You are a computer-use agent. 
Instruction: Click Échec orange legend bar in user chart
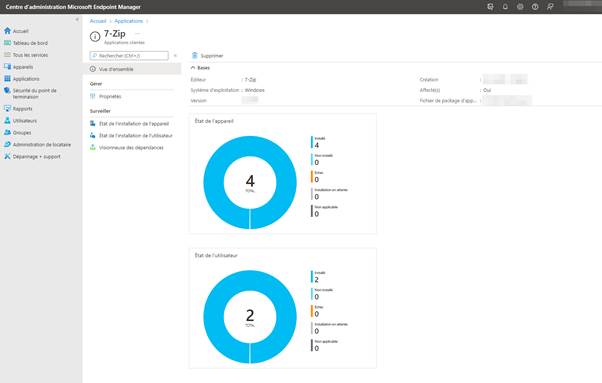pos(312,311)
